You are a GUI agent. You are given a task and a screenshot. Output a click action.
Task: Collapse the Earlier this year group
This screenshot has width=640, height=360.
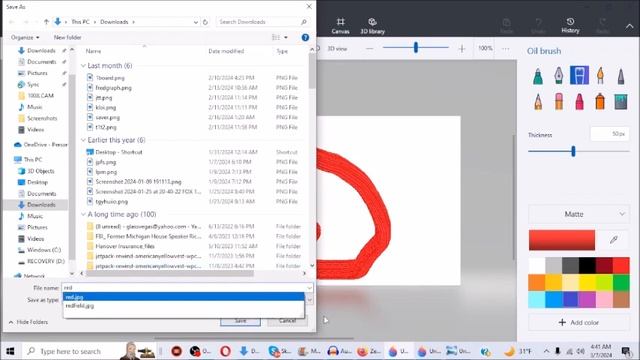[83, 140]
